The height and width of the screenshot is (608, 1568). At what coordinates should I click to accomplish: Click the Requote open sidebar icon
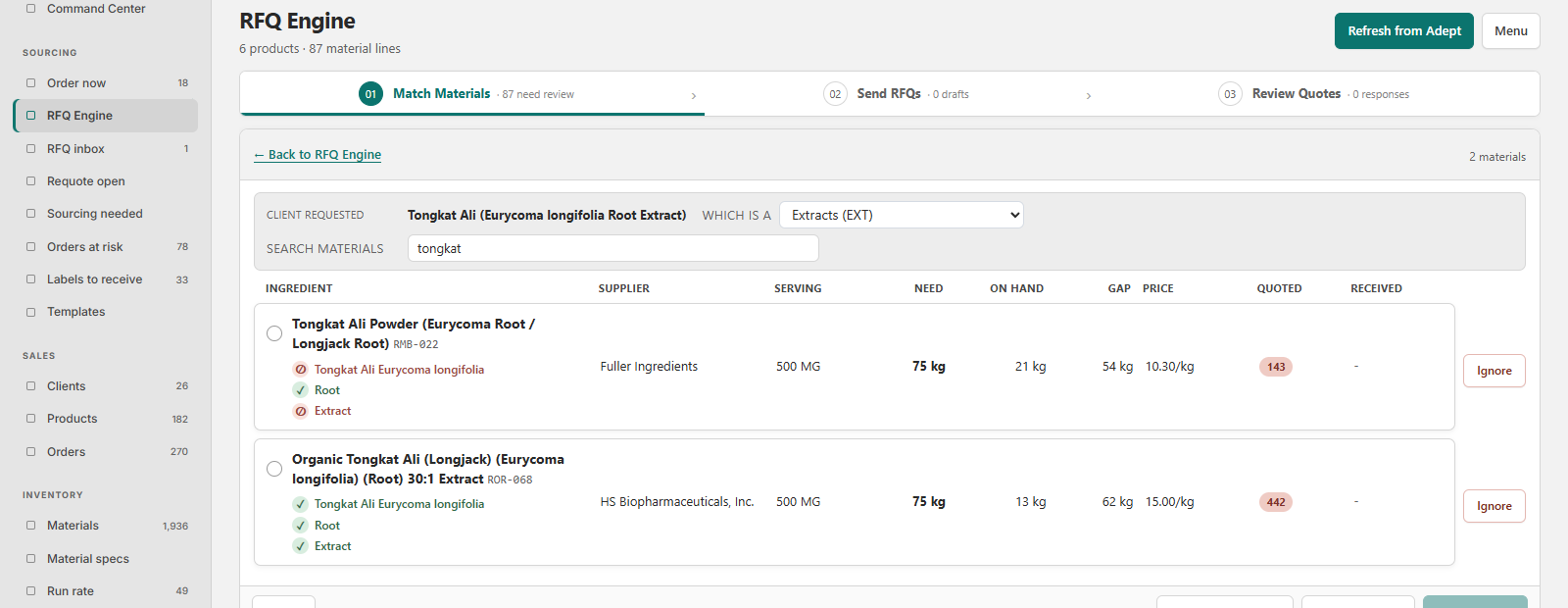click(x=30, y=181)
